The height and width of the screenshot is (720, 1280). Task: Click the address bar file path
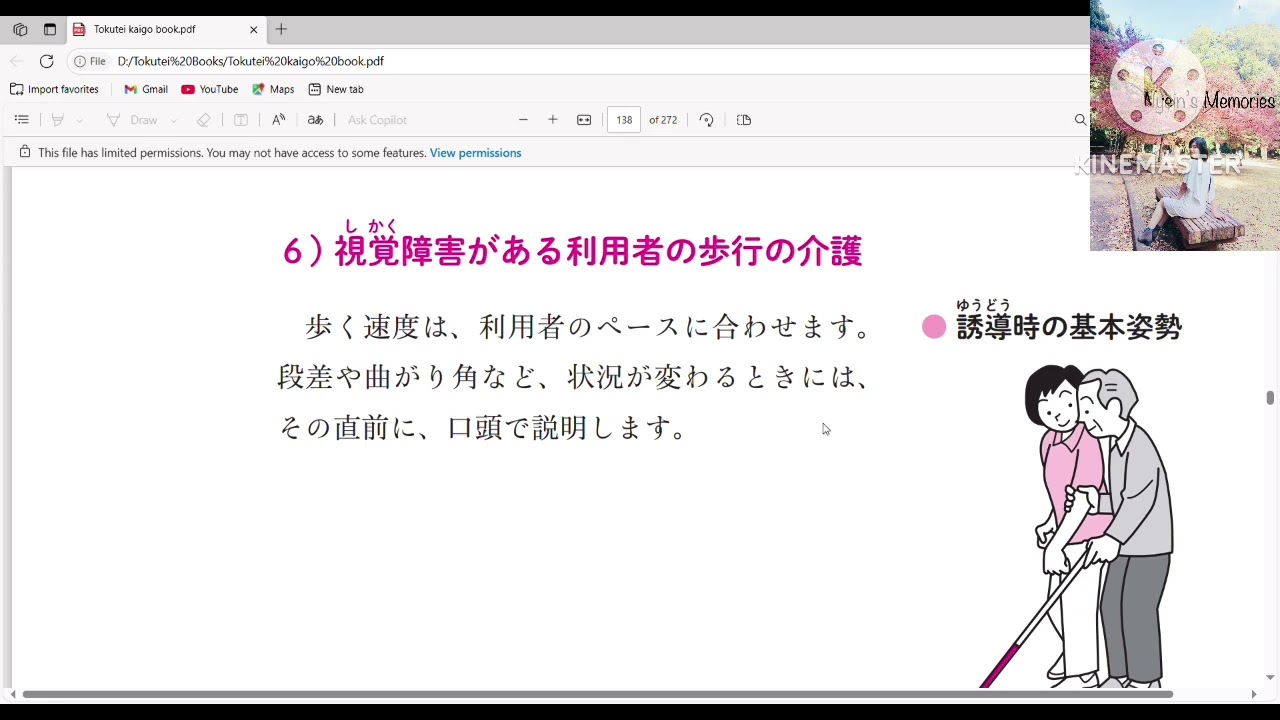[x=251, y=61]
